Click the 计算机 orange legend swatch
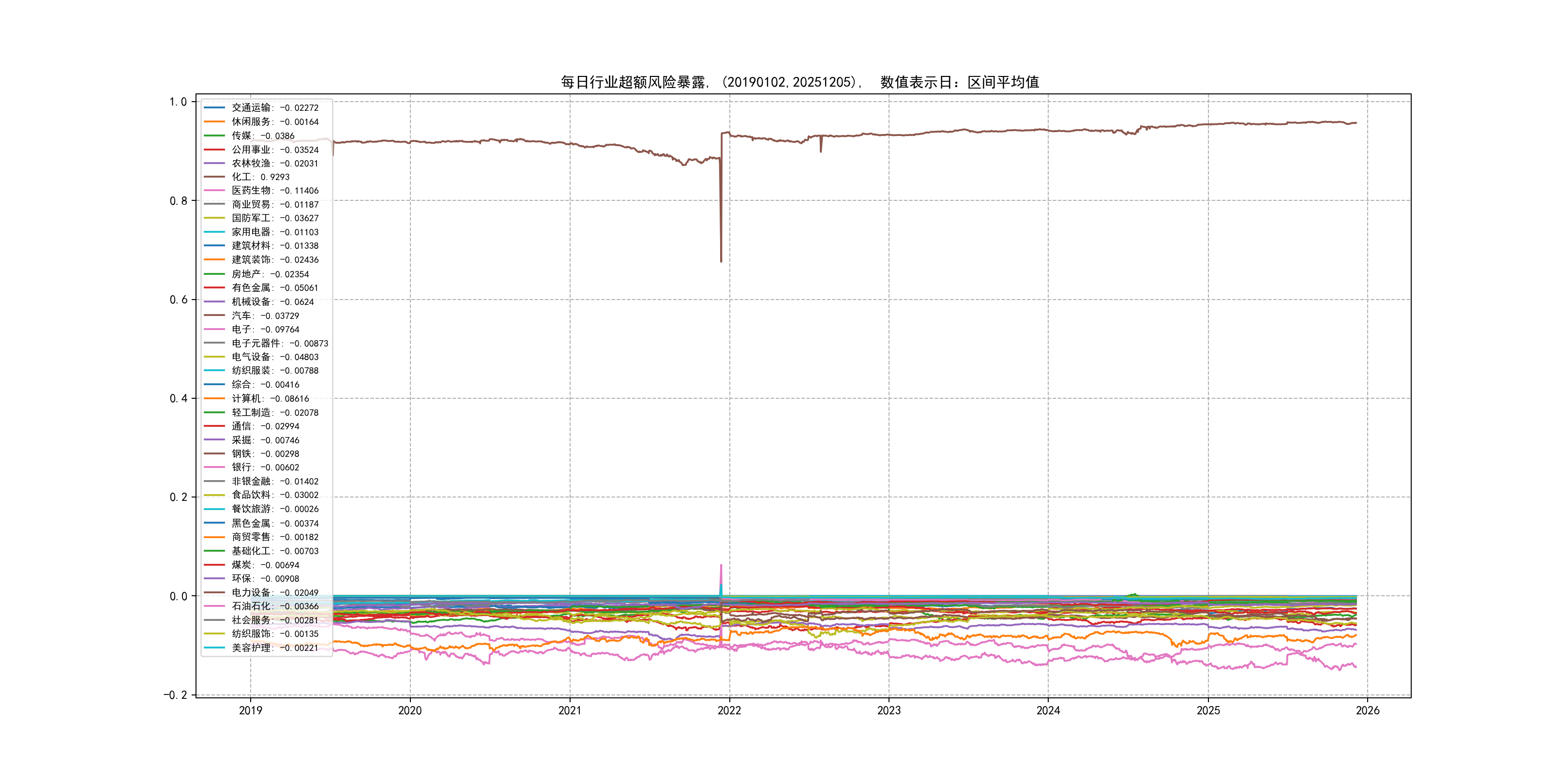Screen dimensions: 1568x784 pyautogui.click(x=214, y=399)
